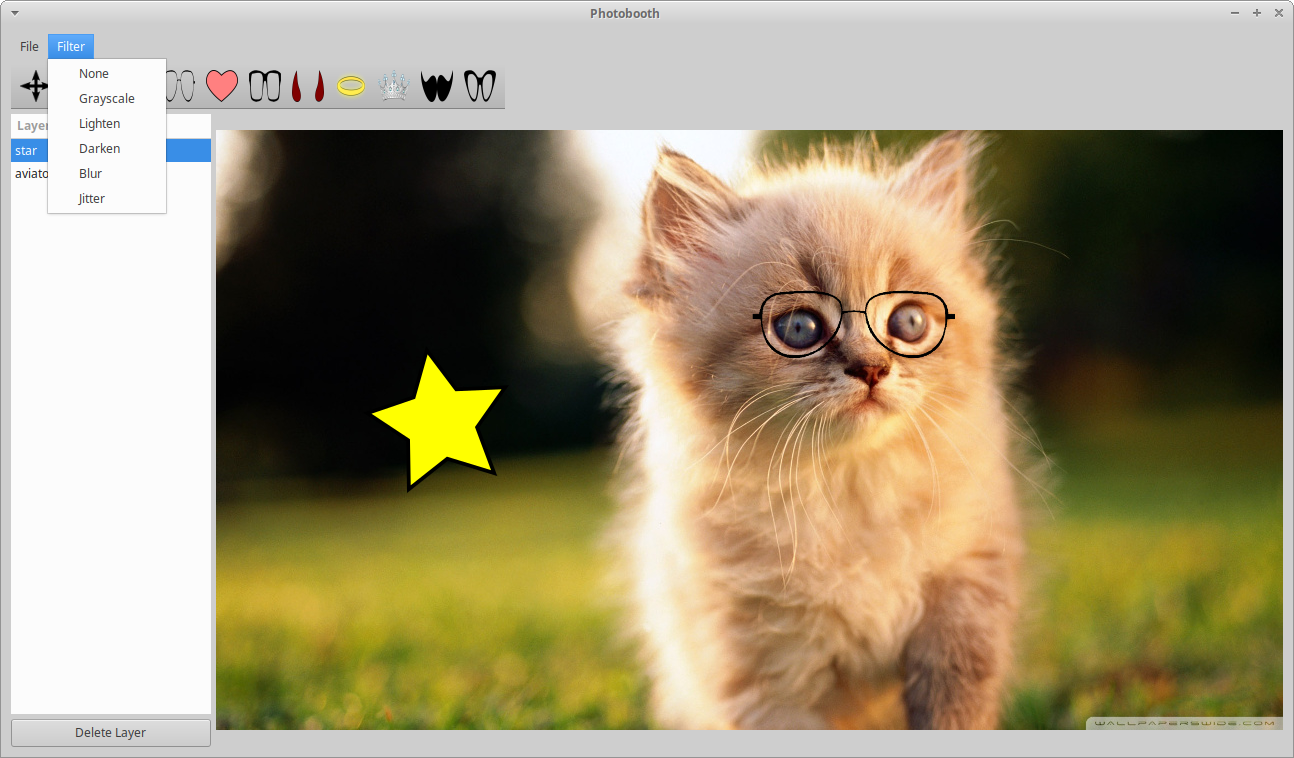Choose the Darken filter option

(100, 149)
